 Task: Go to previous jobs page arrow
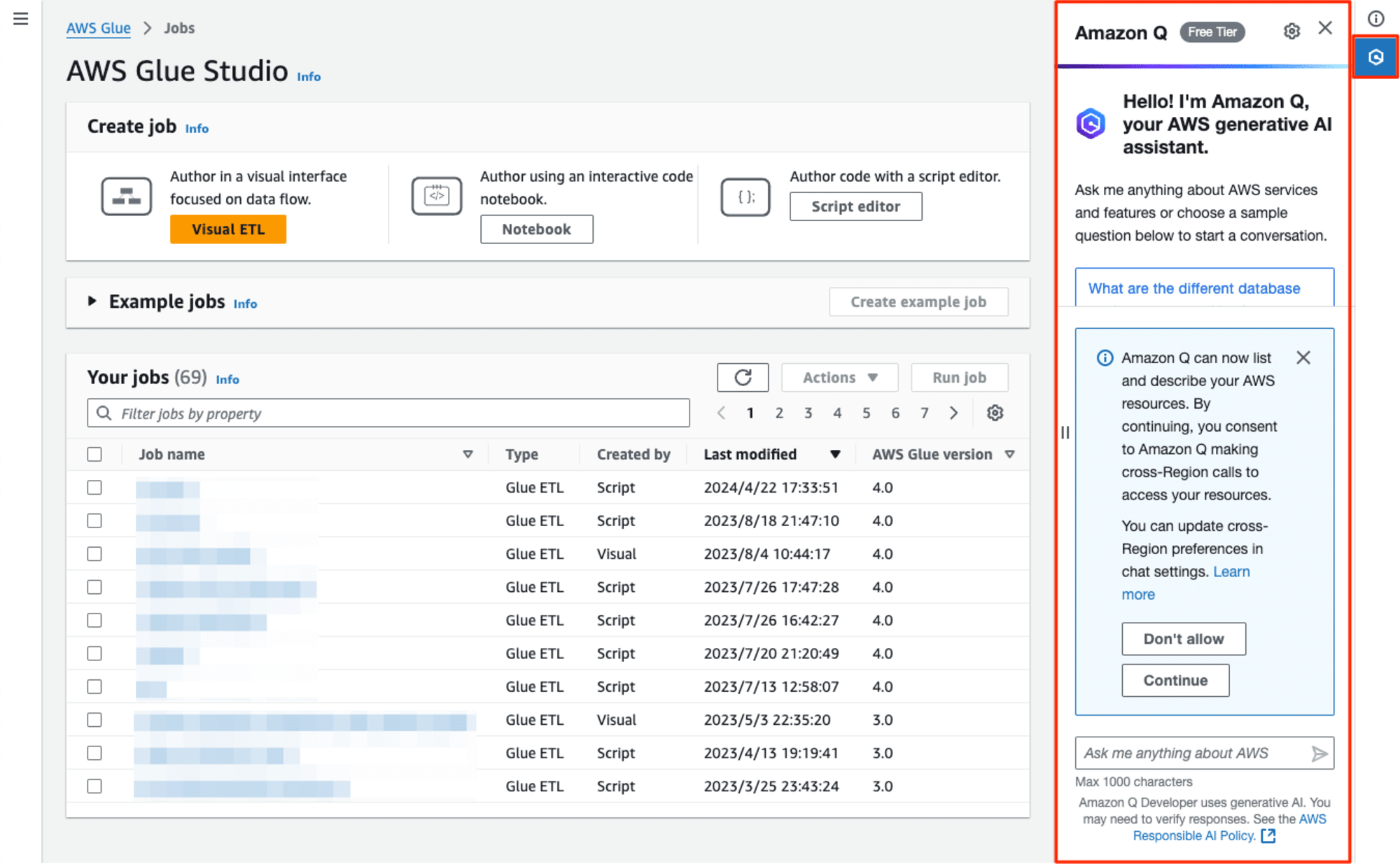pyautogui.click(x=721, y=413)
